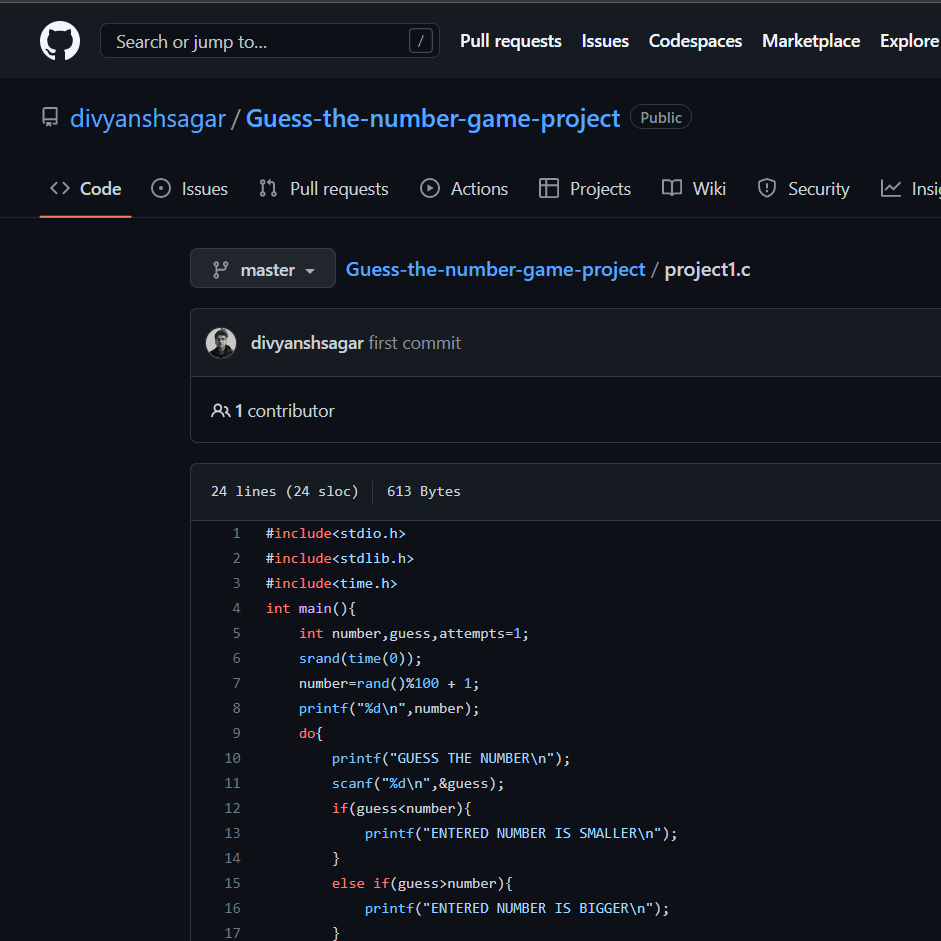Click commit author name divyanshsagar
Image resolution: width=941 pixels, height=941 pixels.
pos(307,343)
